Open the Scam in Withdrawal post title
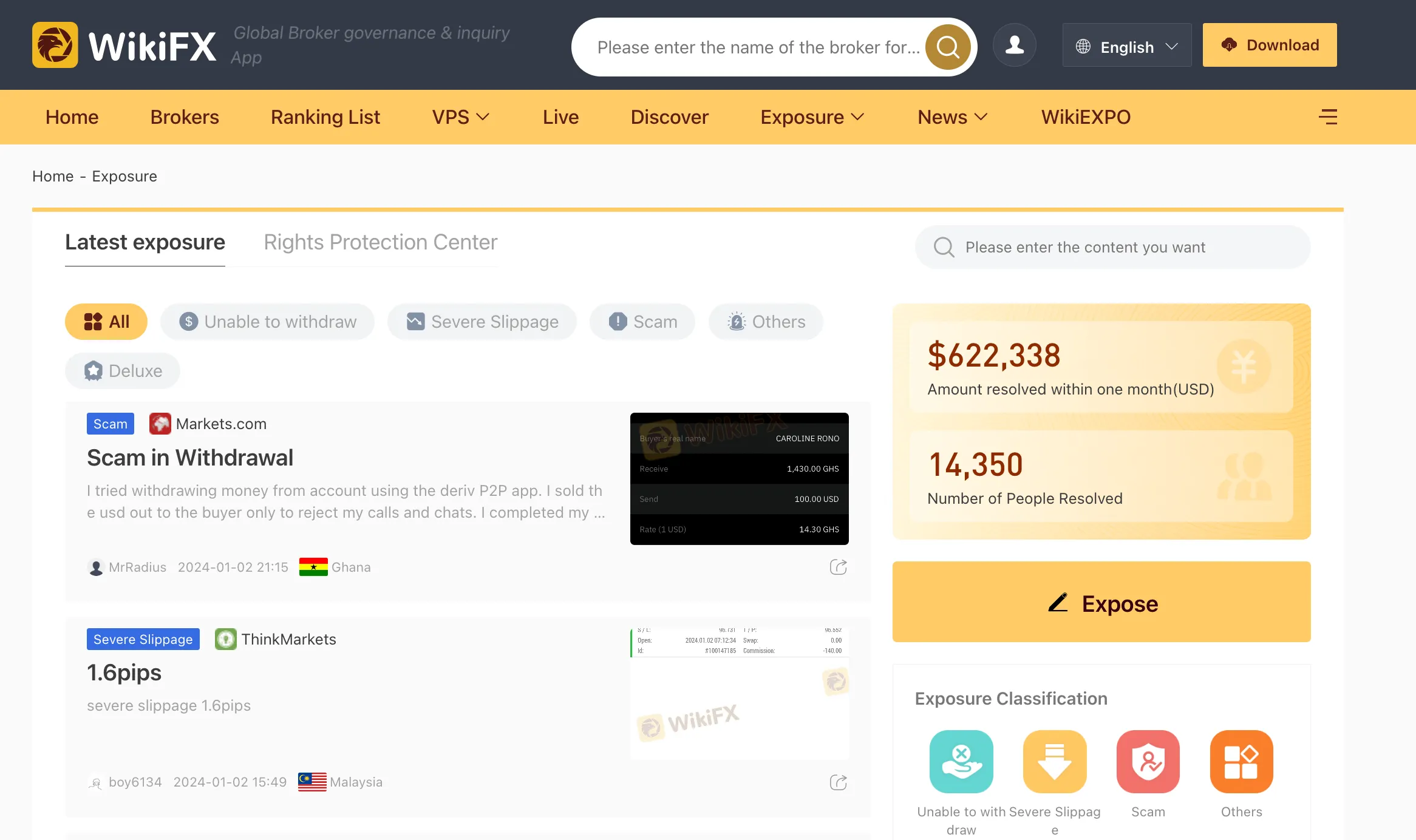 point(190,458)
